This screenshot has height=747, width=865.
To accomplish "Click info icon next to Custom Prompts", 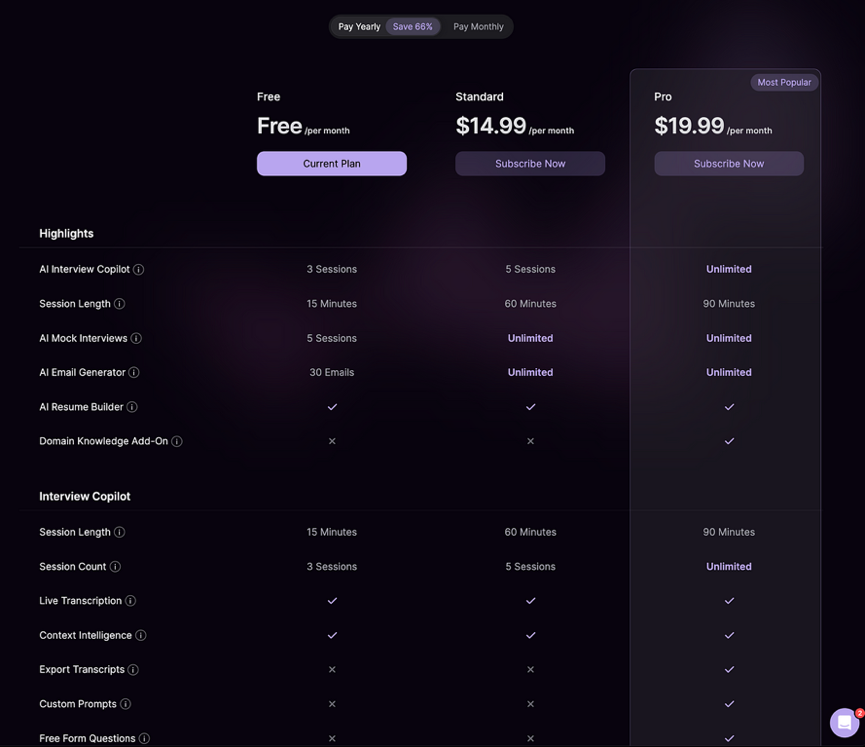I will click(125, 704).
